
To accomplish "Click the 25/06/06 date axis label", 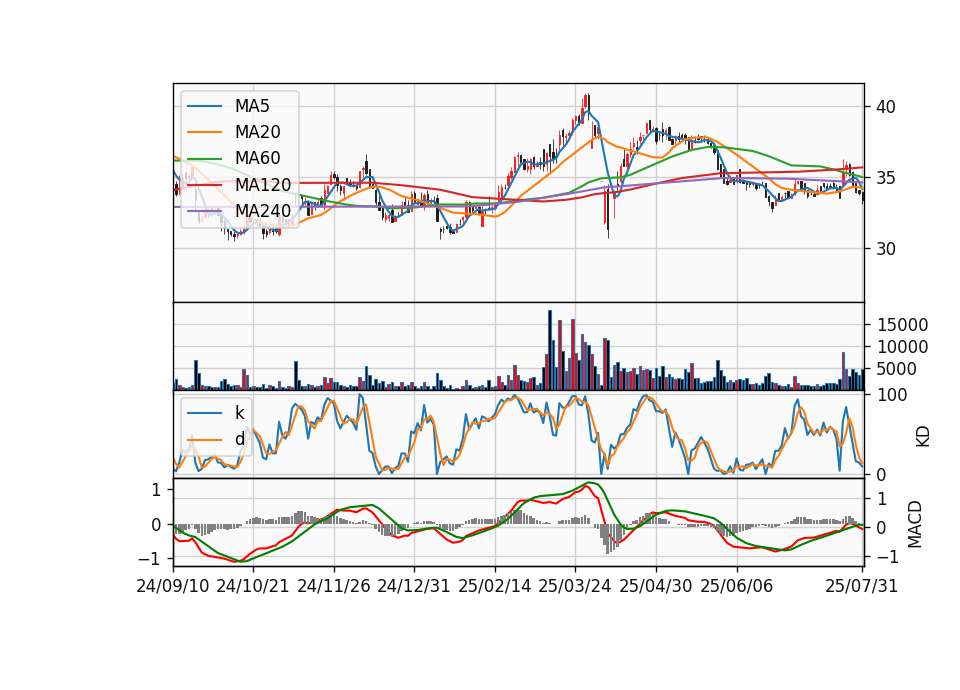I will 737,586.
